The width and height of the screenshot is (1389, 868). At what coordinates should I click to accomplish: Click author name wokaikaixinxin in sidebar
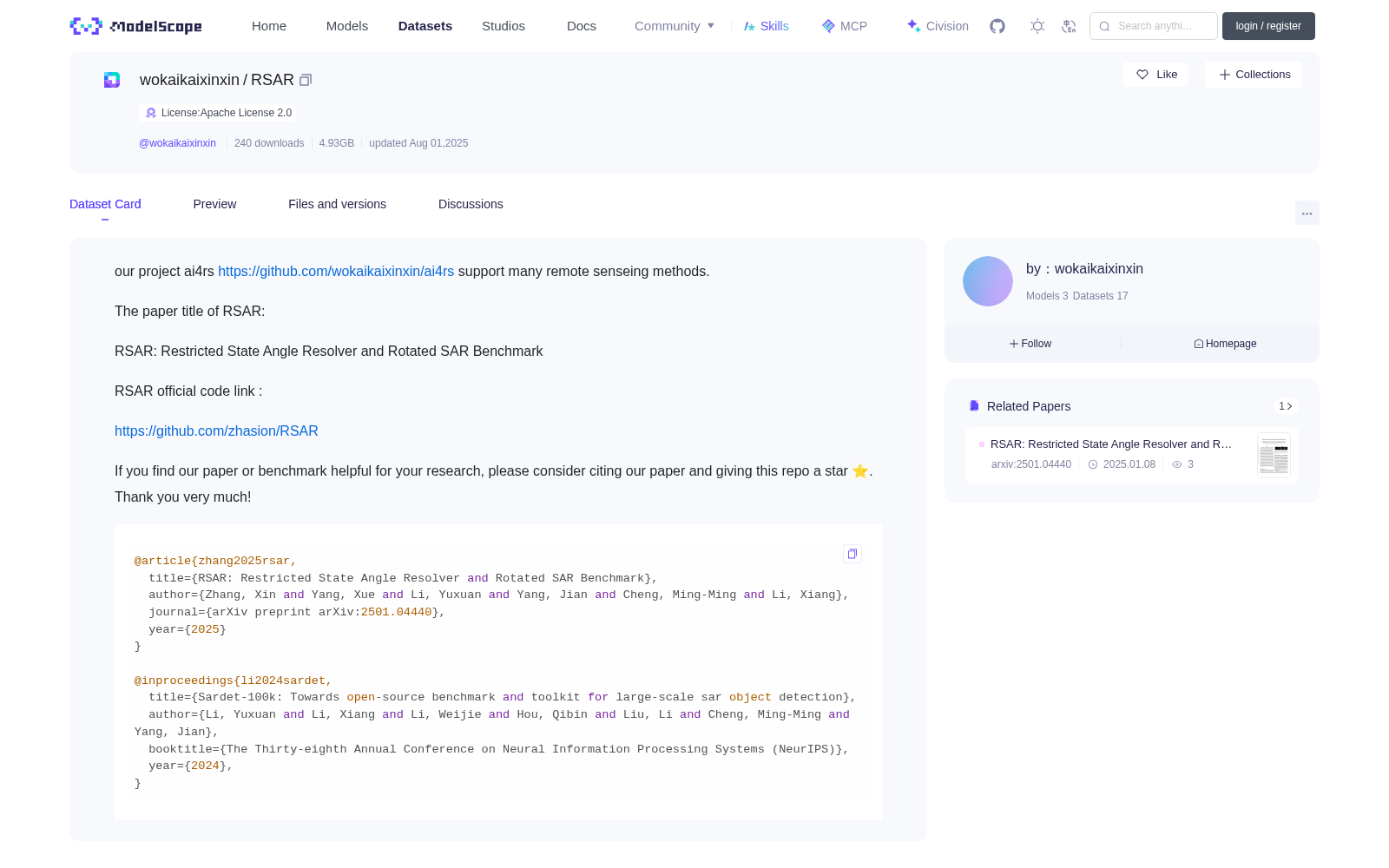coord(1098,269)
